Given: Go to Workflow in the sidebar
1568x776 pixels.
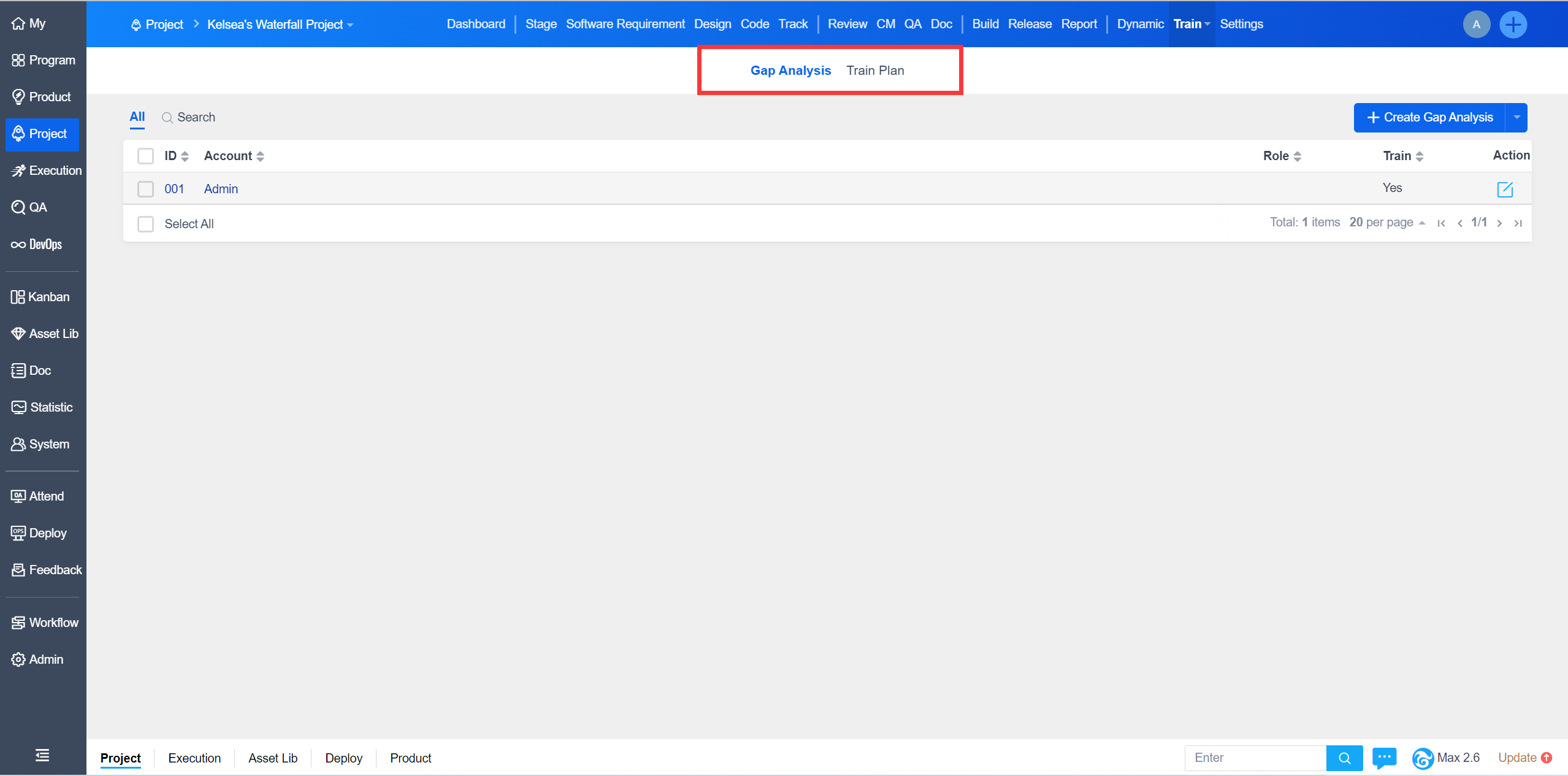Looking at the screenshot, I should pos(45,623).
